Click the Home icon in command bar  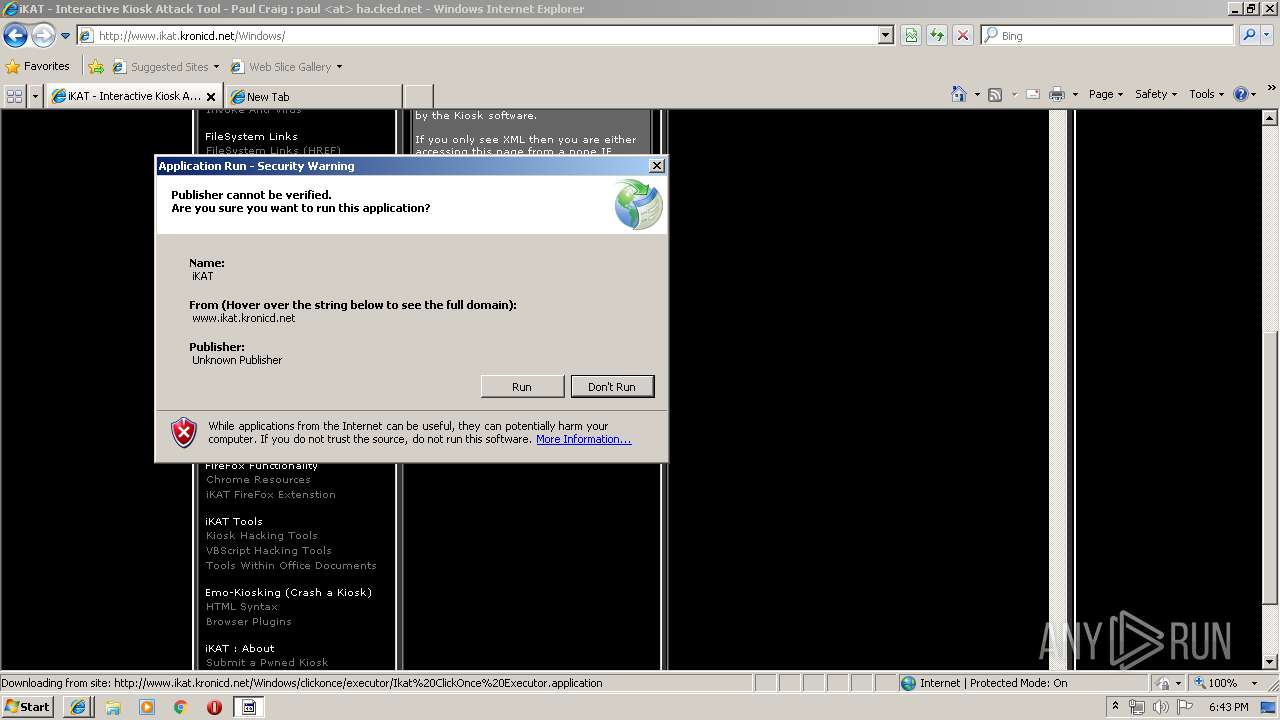(958, 94)
